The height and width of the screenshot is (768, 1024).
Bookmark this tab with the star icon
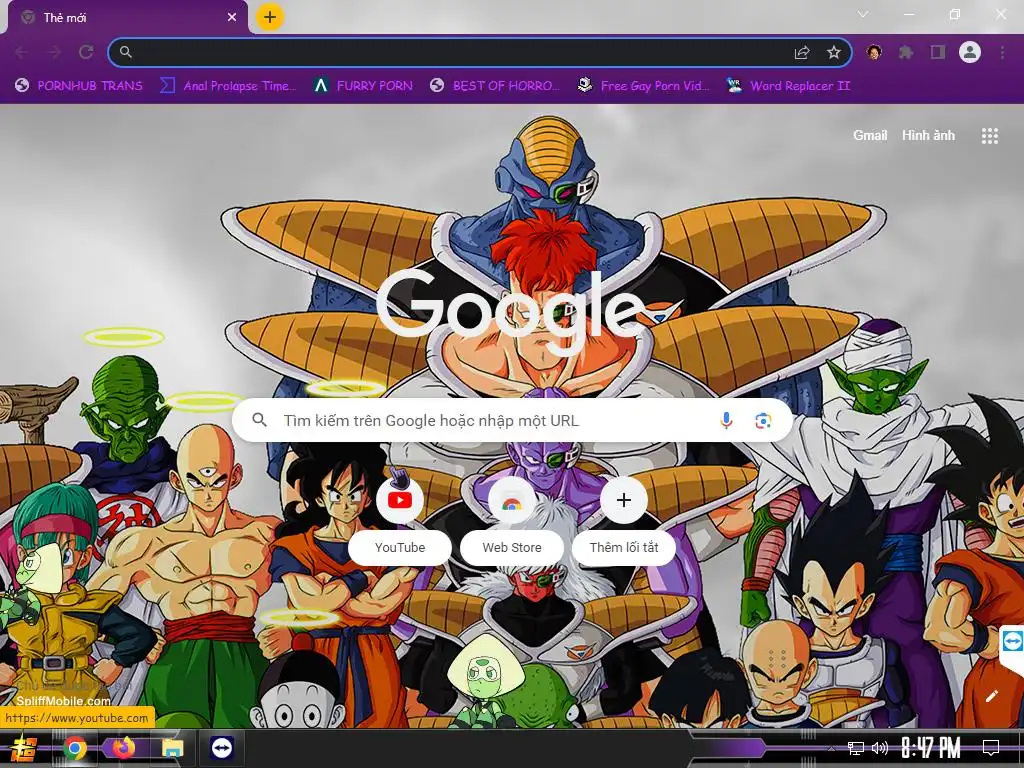click(x=834, y=52)
